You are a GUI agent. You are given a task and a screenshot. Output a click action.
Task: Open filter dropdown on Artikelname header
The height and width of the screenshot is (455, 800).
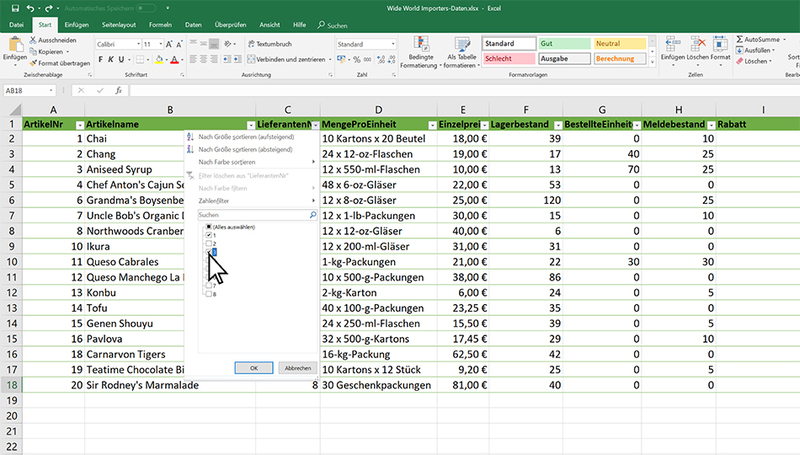coord(247,124)
